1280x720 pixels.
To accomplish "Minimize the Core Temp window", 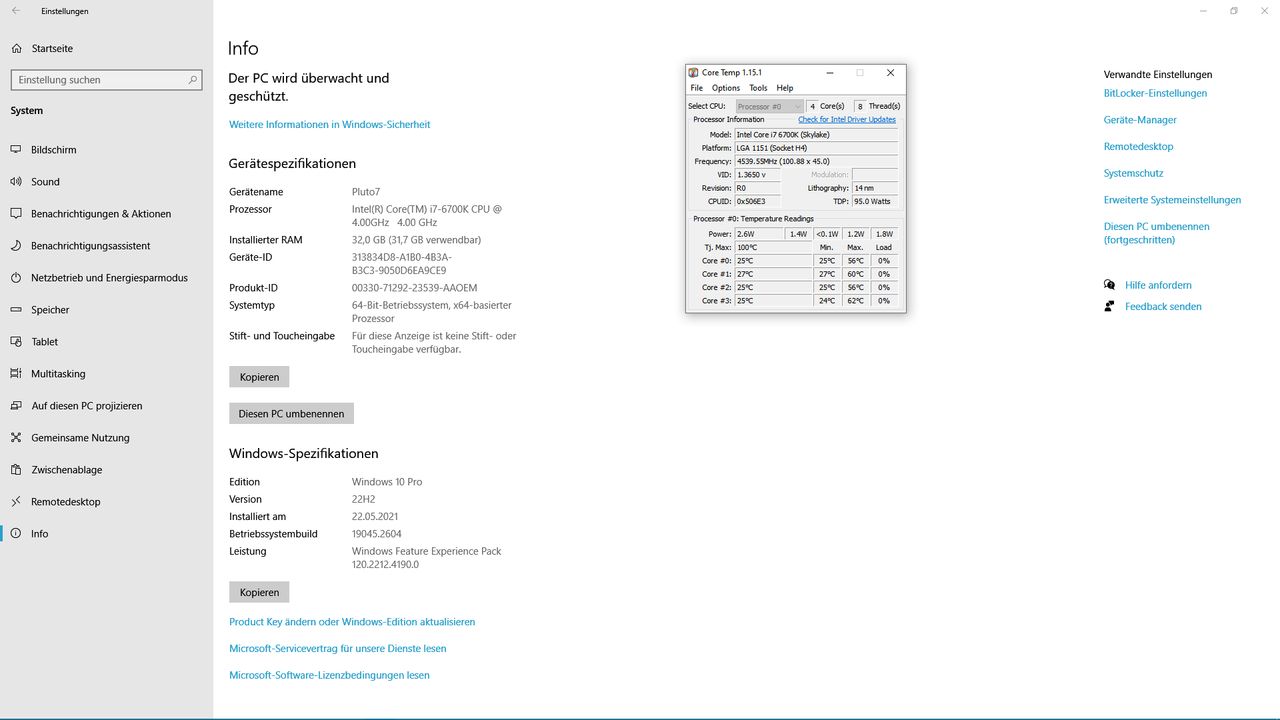I will click(829, 72).
